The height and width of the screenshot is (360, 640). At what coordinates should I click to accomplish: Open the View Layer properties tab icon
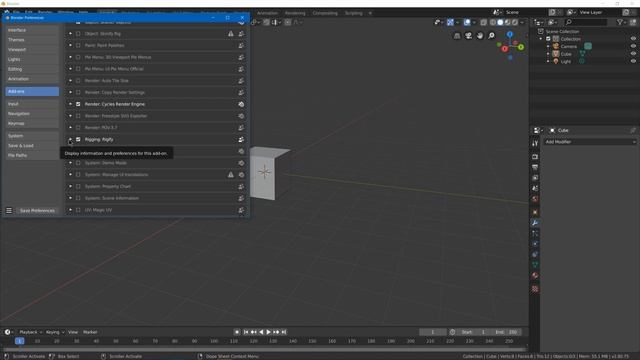click(x=535, y=178)
